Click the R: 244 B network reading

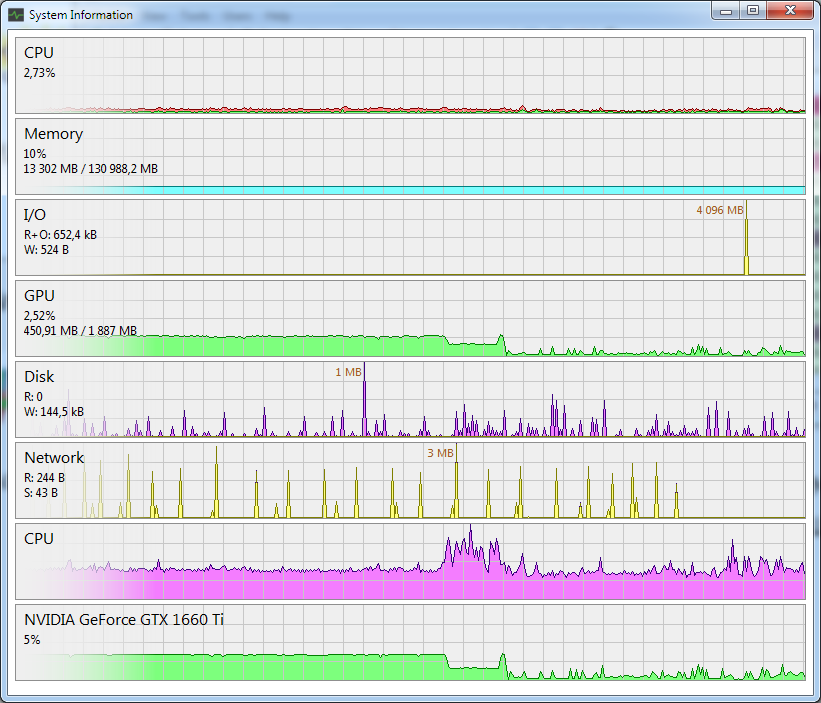point(44,477)
